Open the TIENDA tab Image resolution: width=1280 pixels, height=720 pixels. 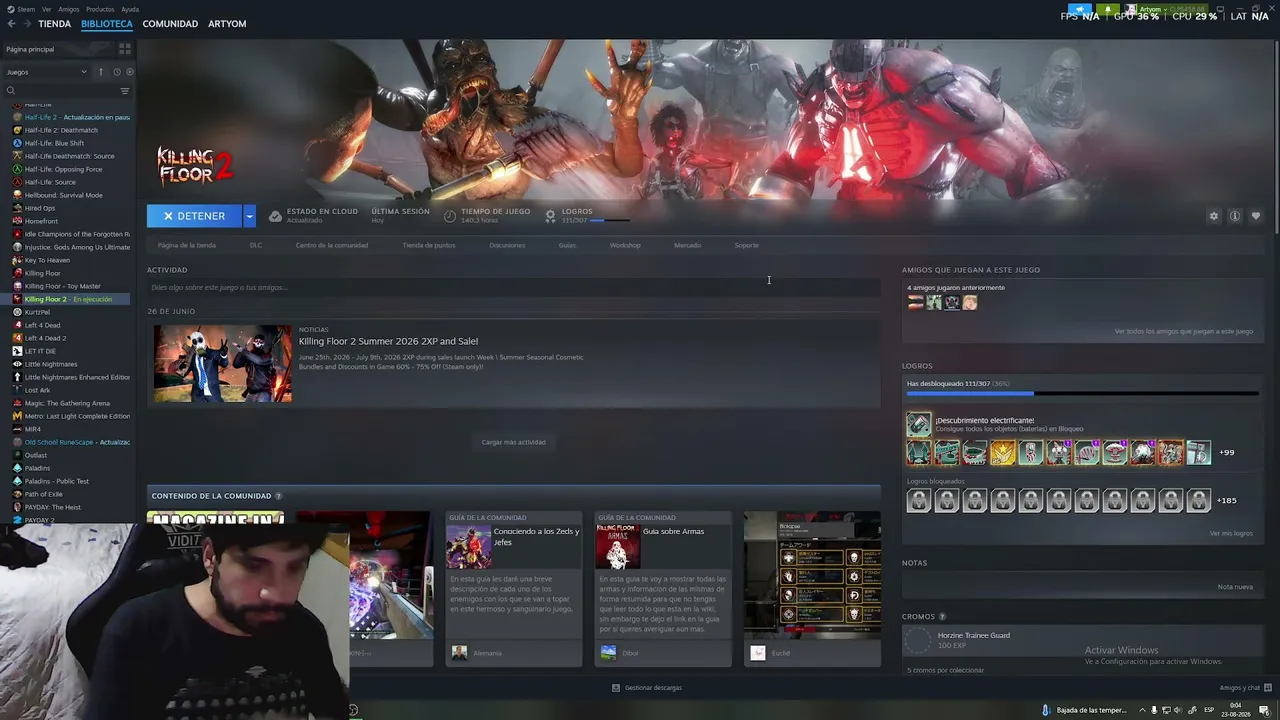tap(54, 23)
